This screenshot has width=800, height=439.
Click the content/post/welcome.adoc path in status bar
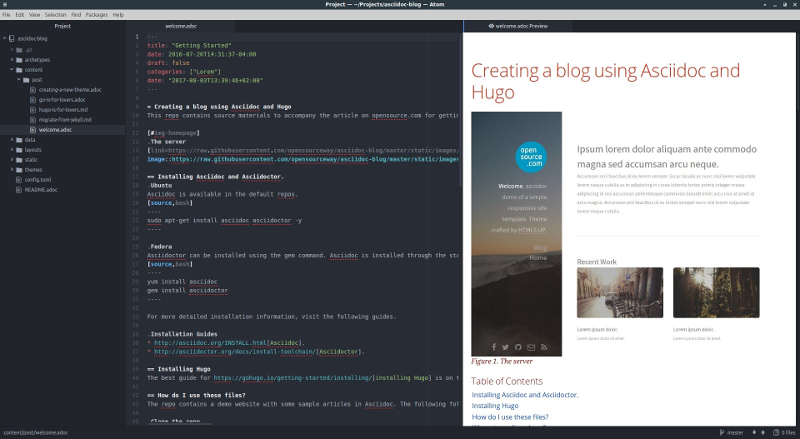click(36, 432)
